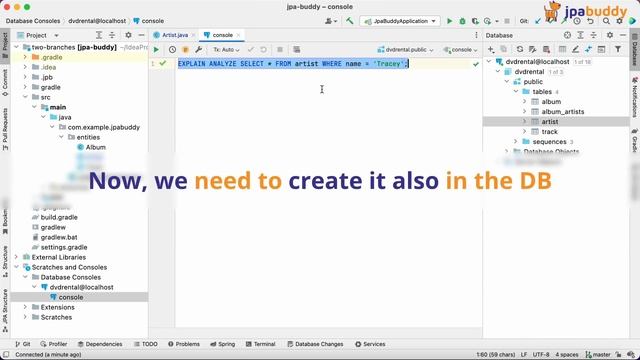Expand the Extensions folder
This screenshot has height=360, width=640.
(x=25, y=307)
